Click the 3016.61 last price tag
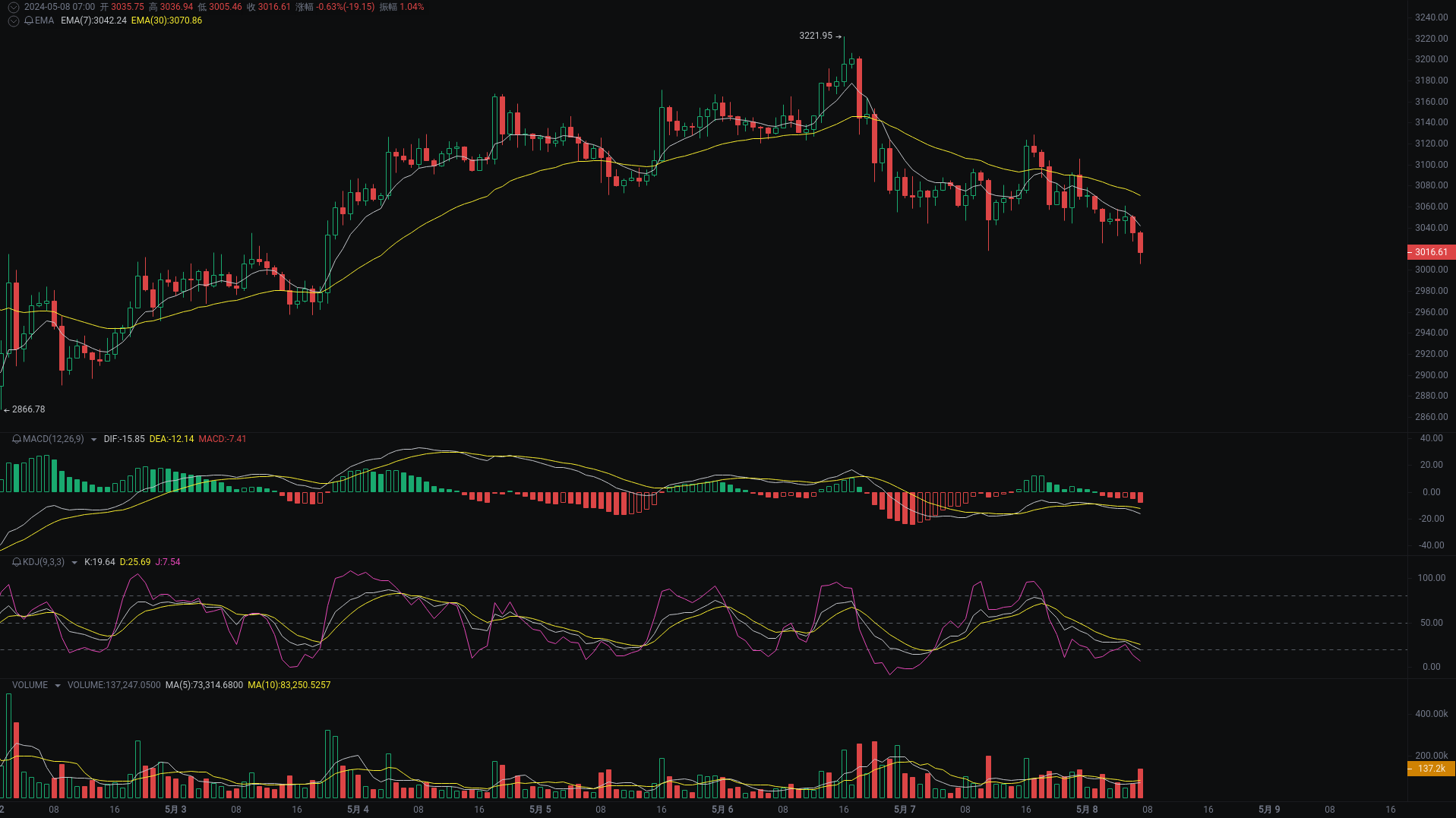This screenshot has height=818, width=1456. pyautogui.click(x=1430, y=251)
